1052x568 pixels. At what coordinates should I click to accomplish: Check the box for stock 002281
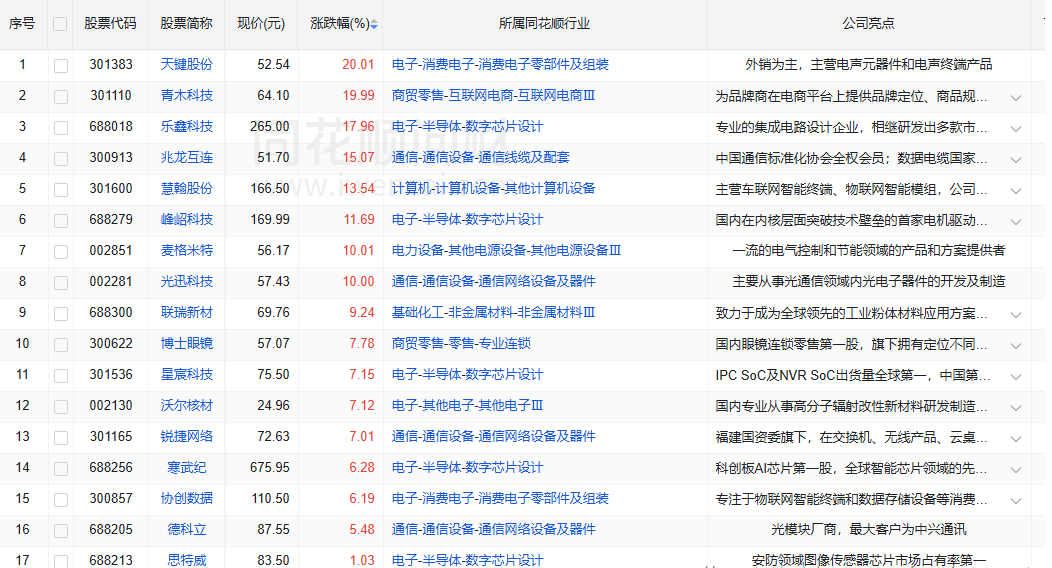coord(60,283)
